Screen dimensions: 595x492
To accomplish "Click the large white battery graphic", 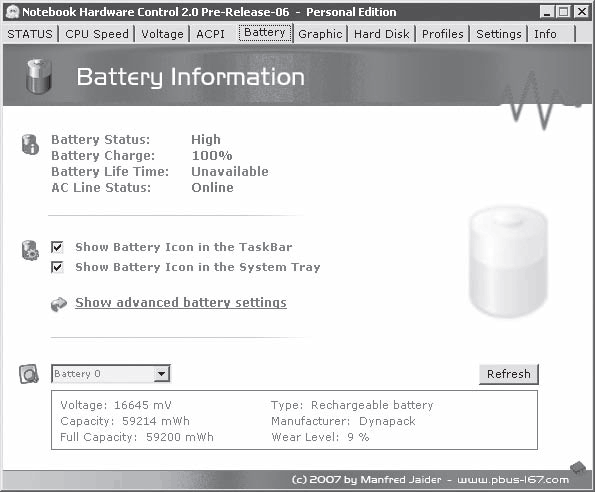I will (508, 261).
